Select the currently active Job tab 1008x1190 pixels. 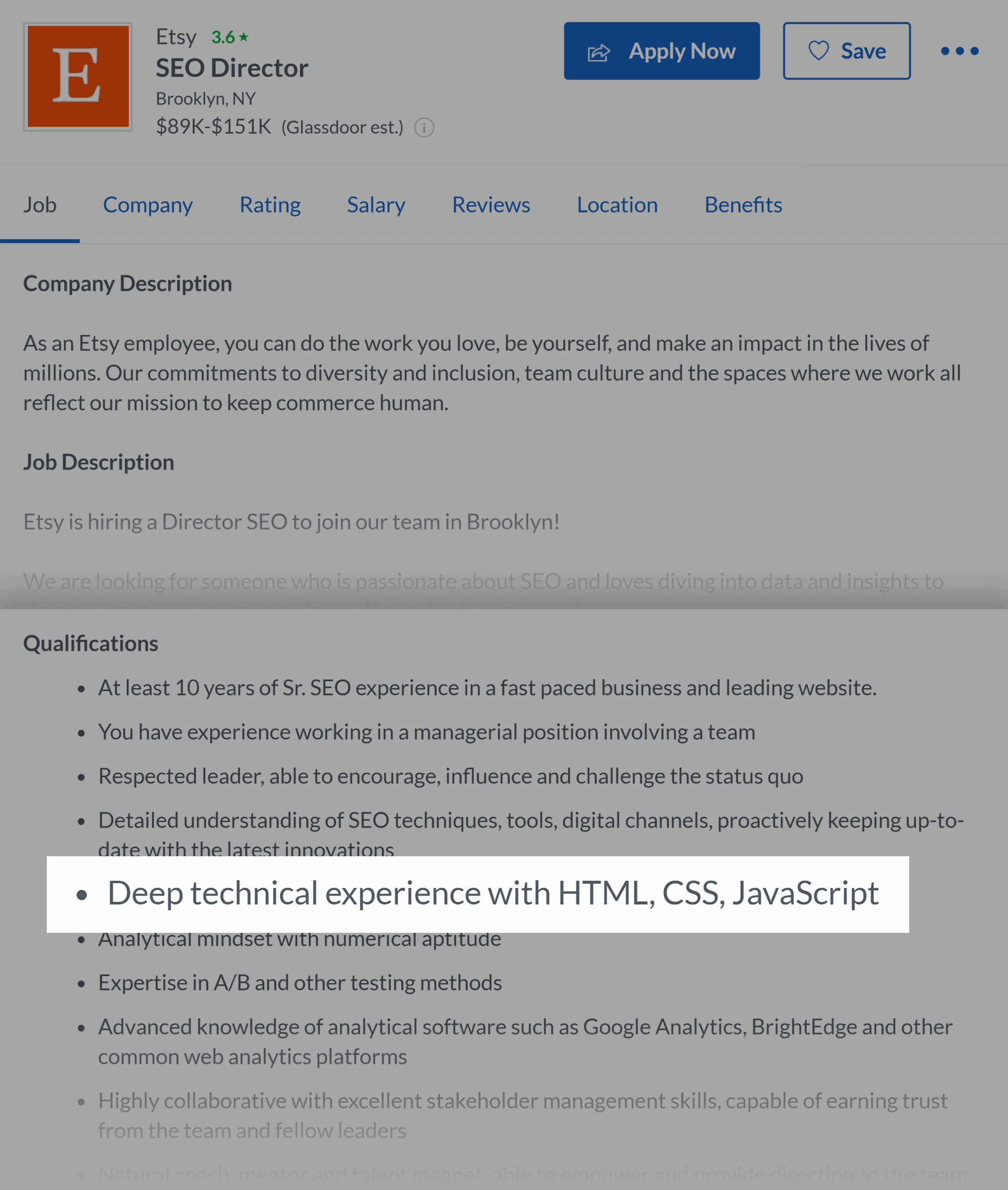click(x=39, y=205)
